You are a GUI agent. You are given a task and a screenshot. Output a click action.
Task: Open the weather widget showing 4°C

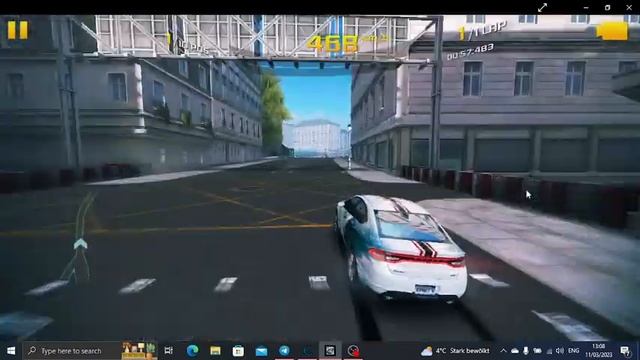pyautogui.click(x=455, y=351)
